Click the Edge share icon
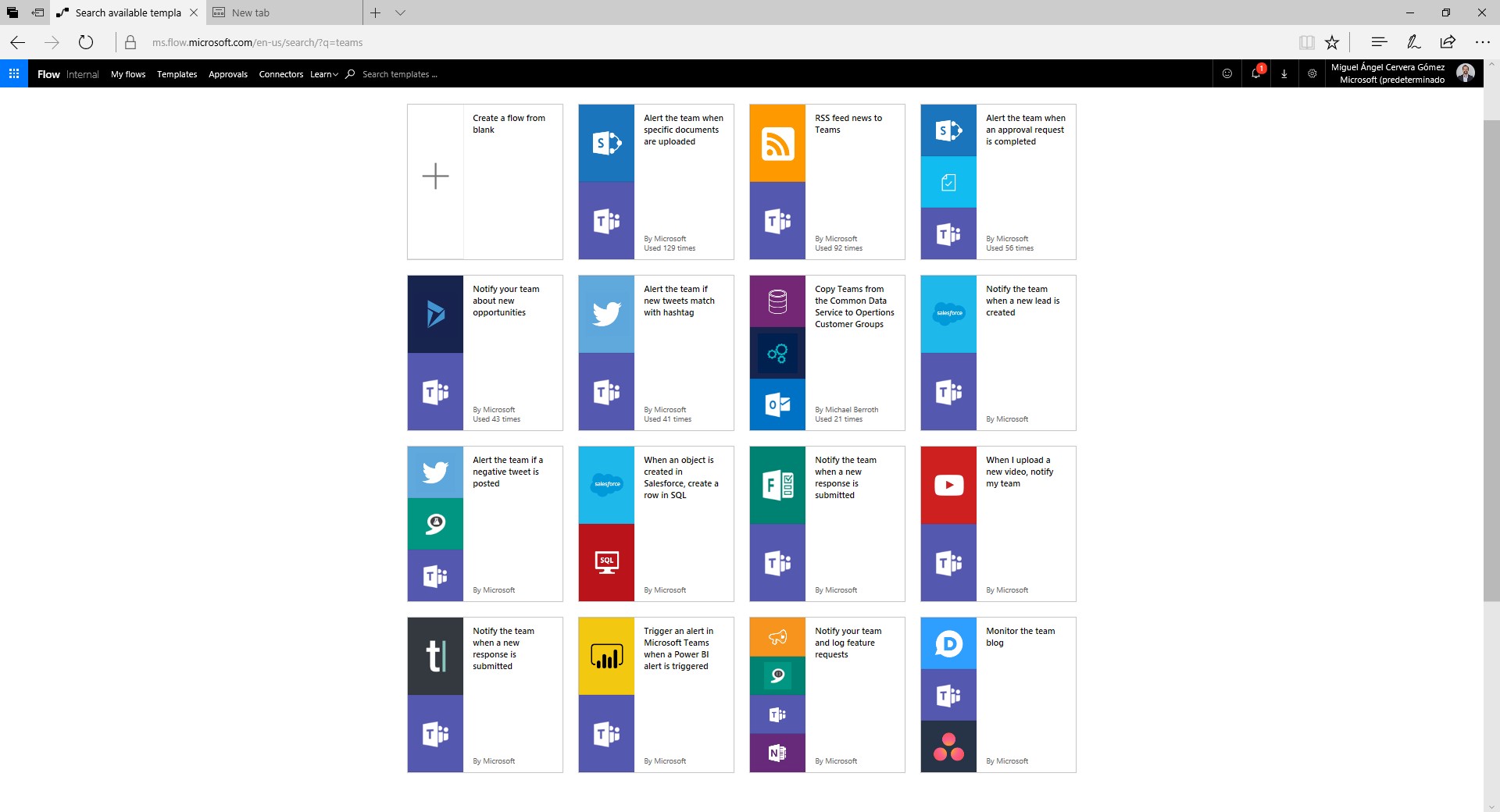 pyautogui.click(x=1448, y=42)
